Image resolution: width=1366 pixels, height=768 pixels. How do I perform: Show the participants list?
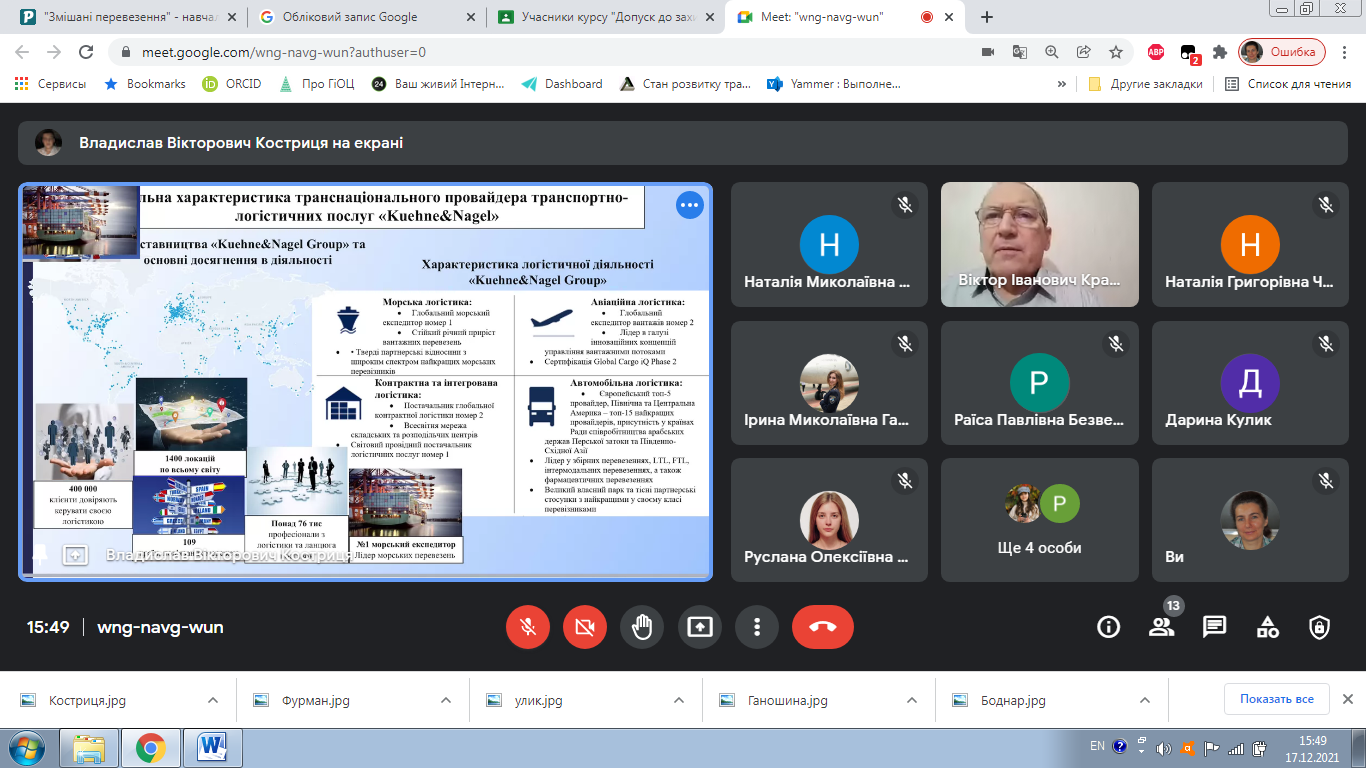click(1161, 627)
